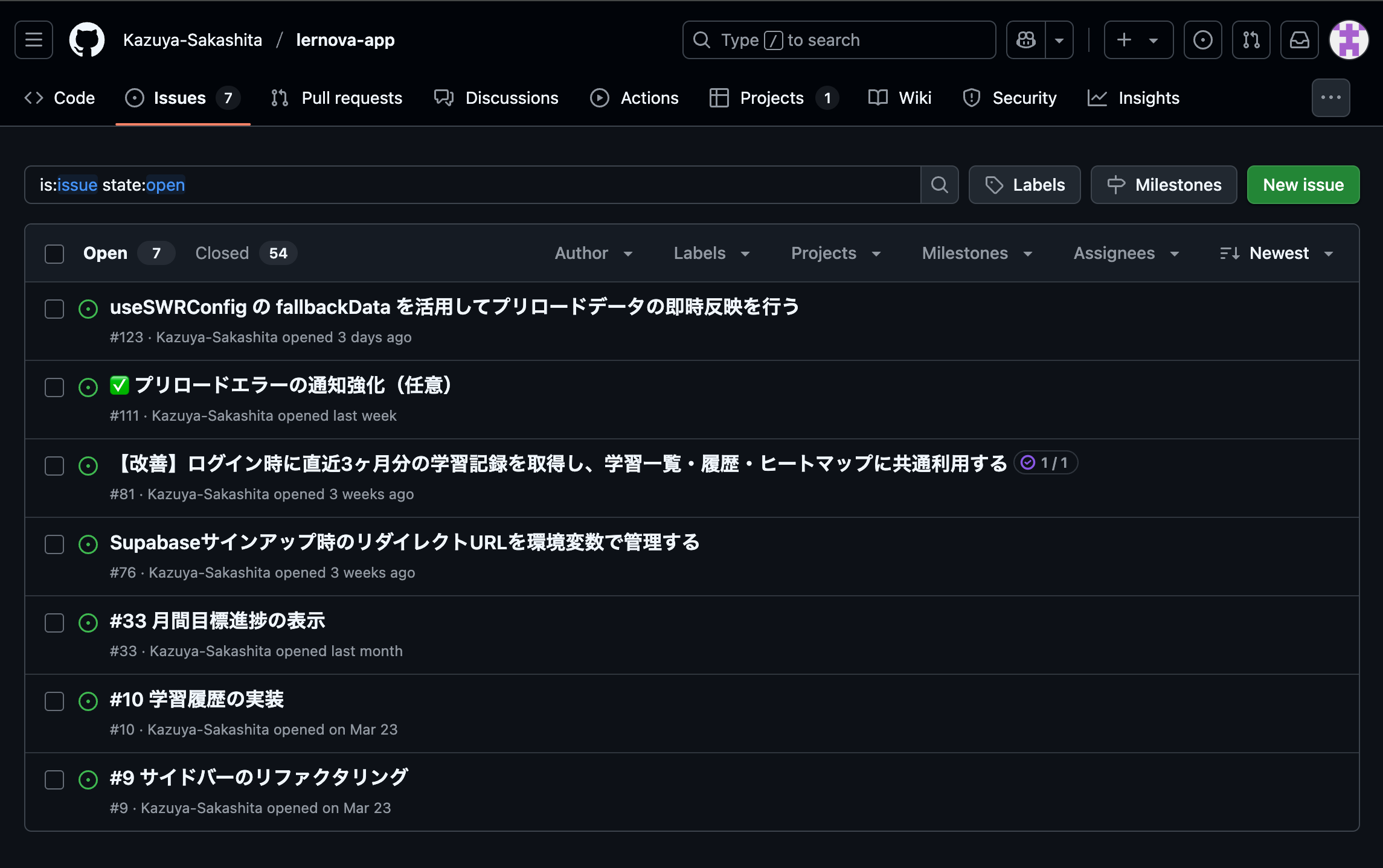1383x868 pixels.
Task: Open the issues circle icon in header
Action: 1202,40
